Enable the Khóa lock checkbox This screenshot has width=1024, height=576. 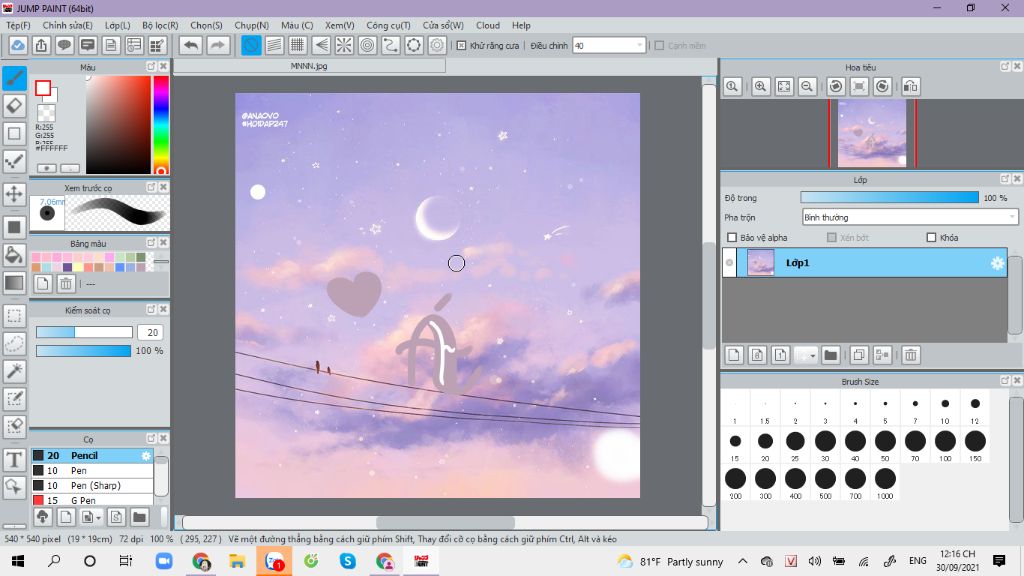tap(931, 238)
